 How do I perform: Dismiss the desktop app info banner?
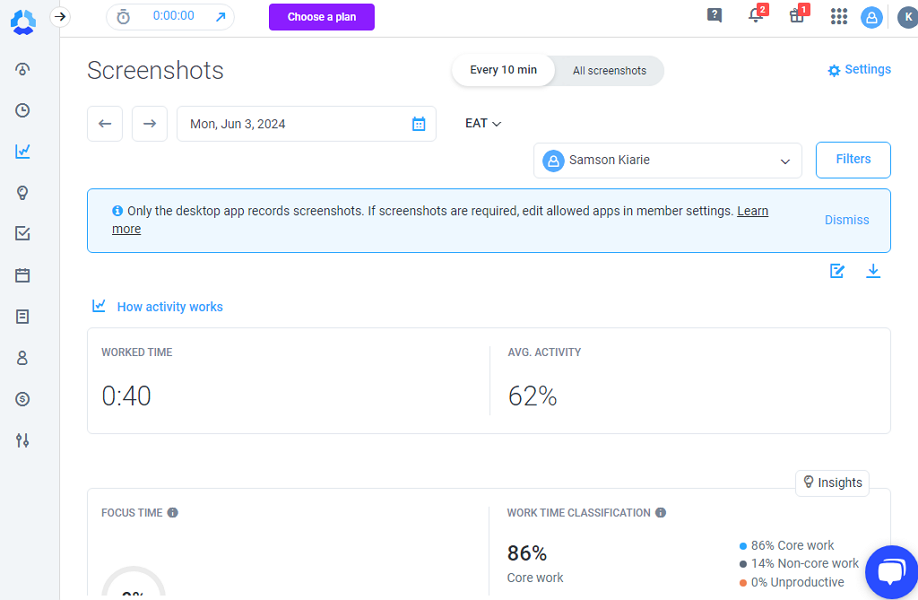coord(846,220)
